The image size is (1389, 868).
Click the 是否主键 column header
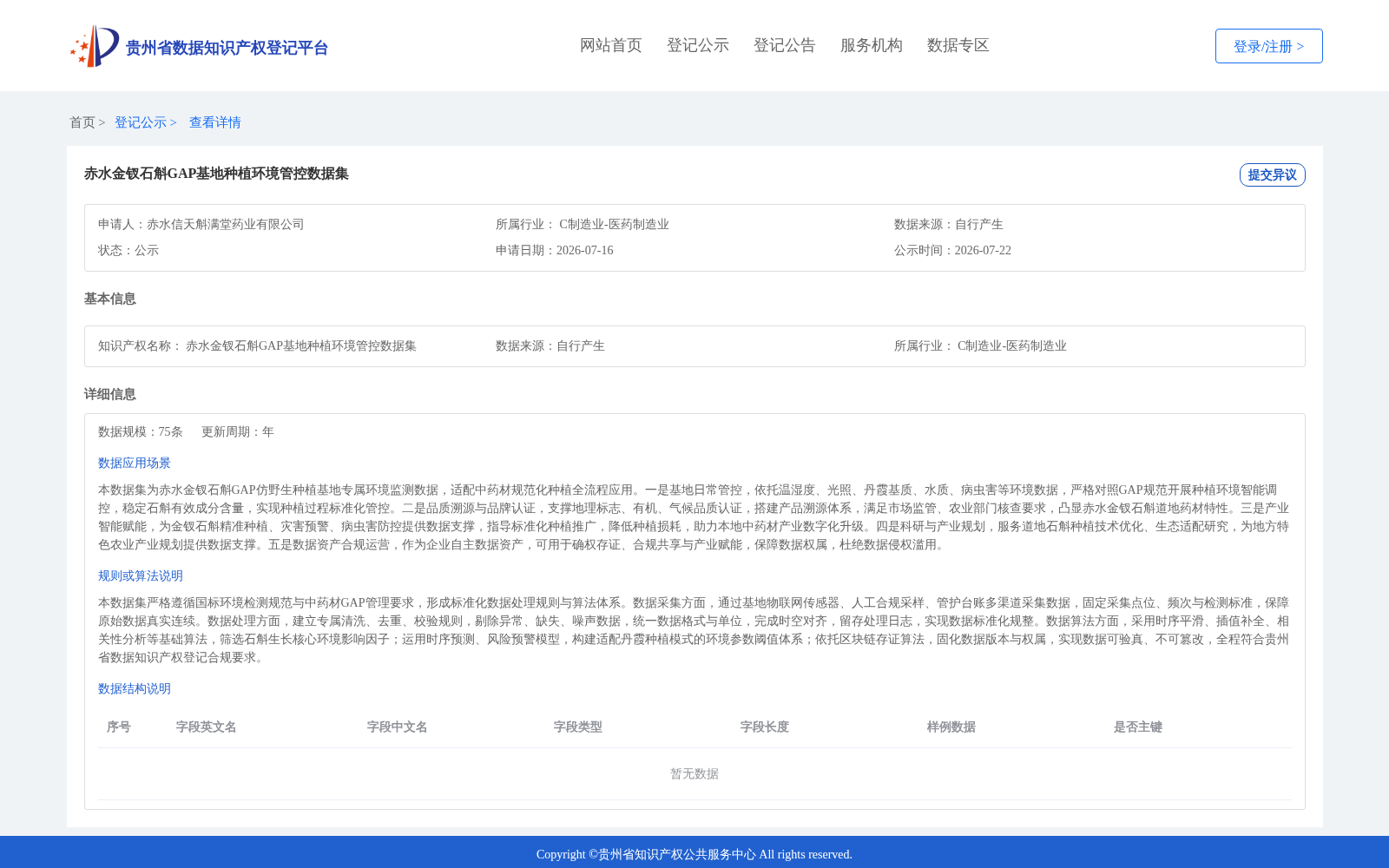click(1138, 727)
